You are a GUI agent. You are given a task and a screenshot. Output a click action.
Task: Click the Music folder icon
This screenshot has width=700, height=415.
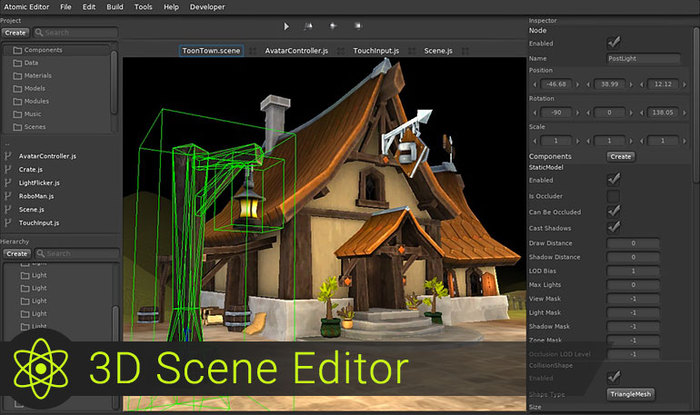pos(18,114)
